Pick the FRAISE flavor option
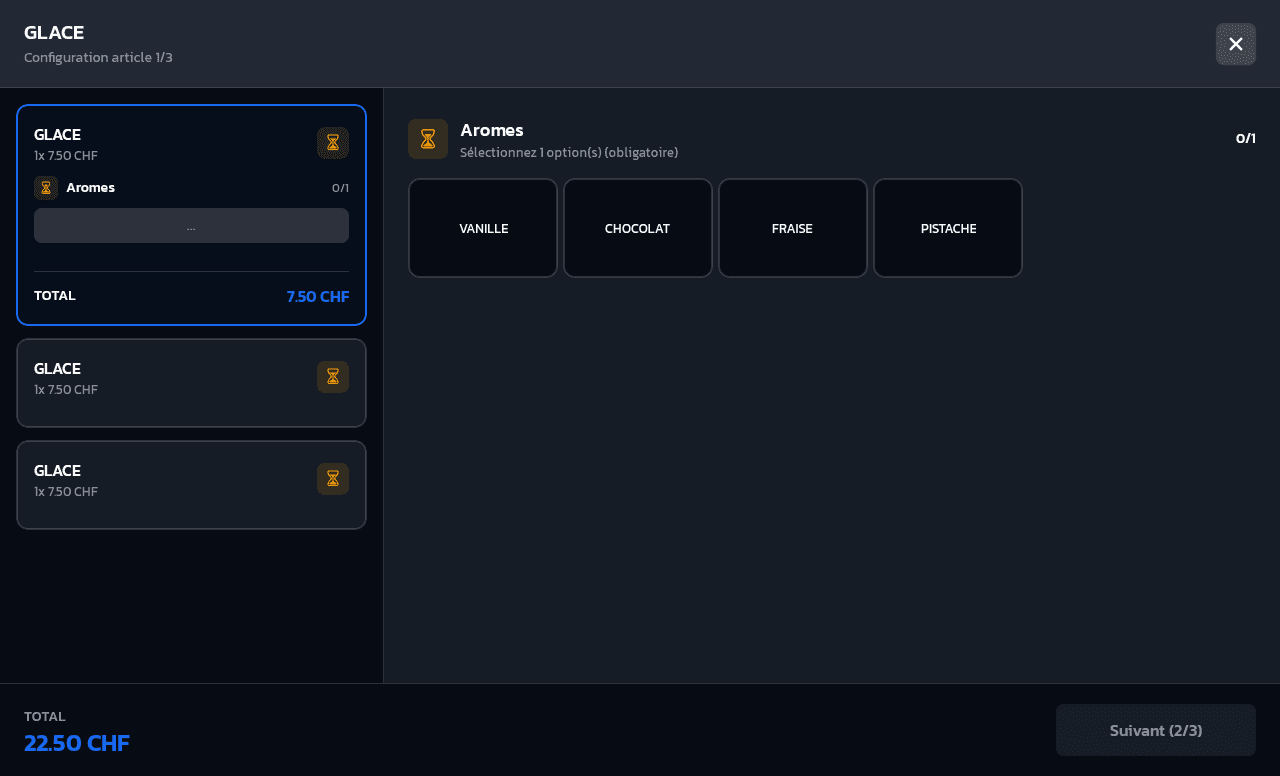Screen dimensions: 1280x776 coord(793,228)
